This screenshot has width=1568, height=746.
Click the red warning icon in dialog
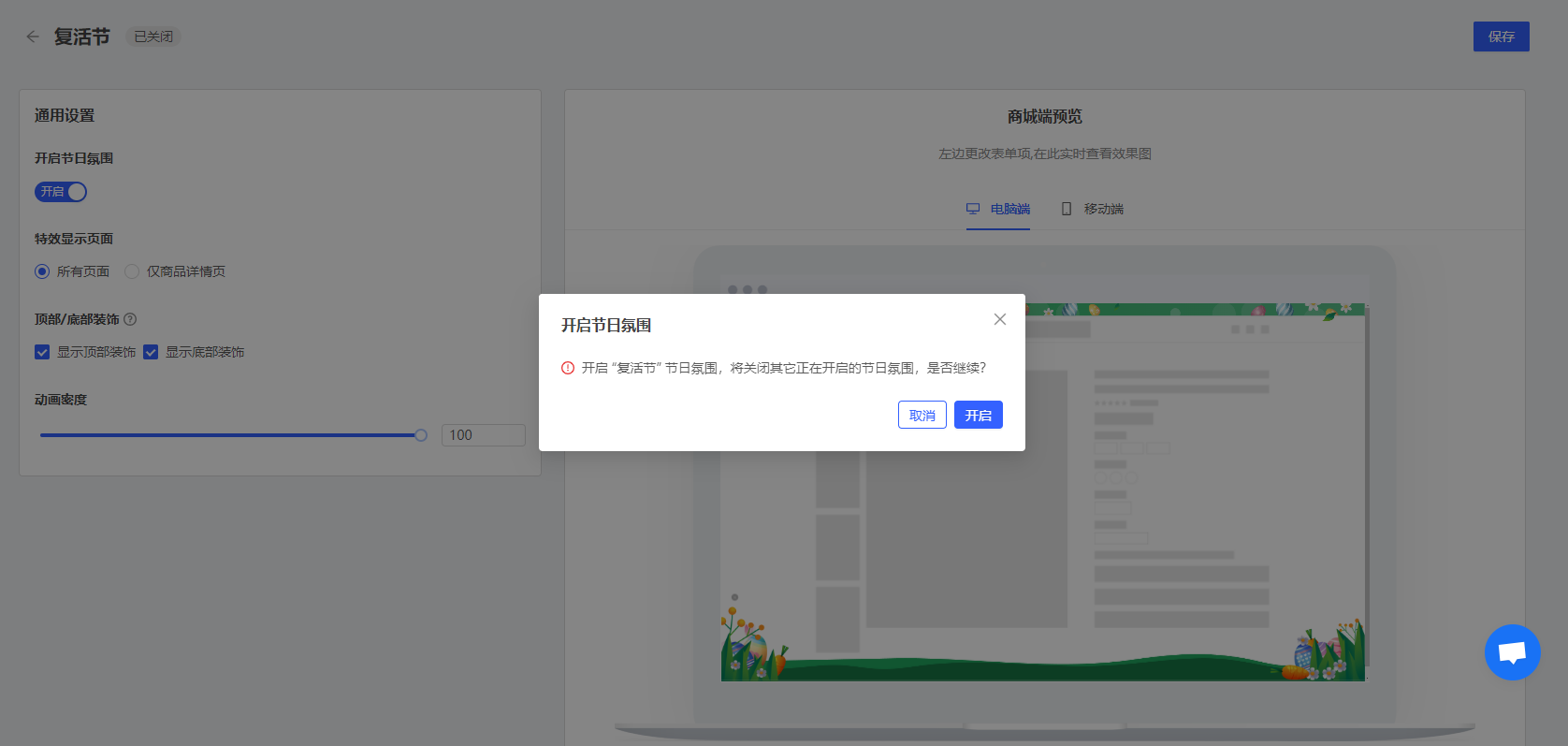click(x=568, y=368)
